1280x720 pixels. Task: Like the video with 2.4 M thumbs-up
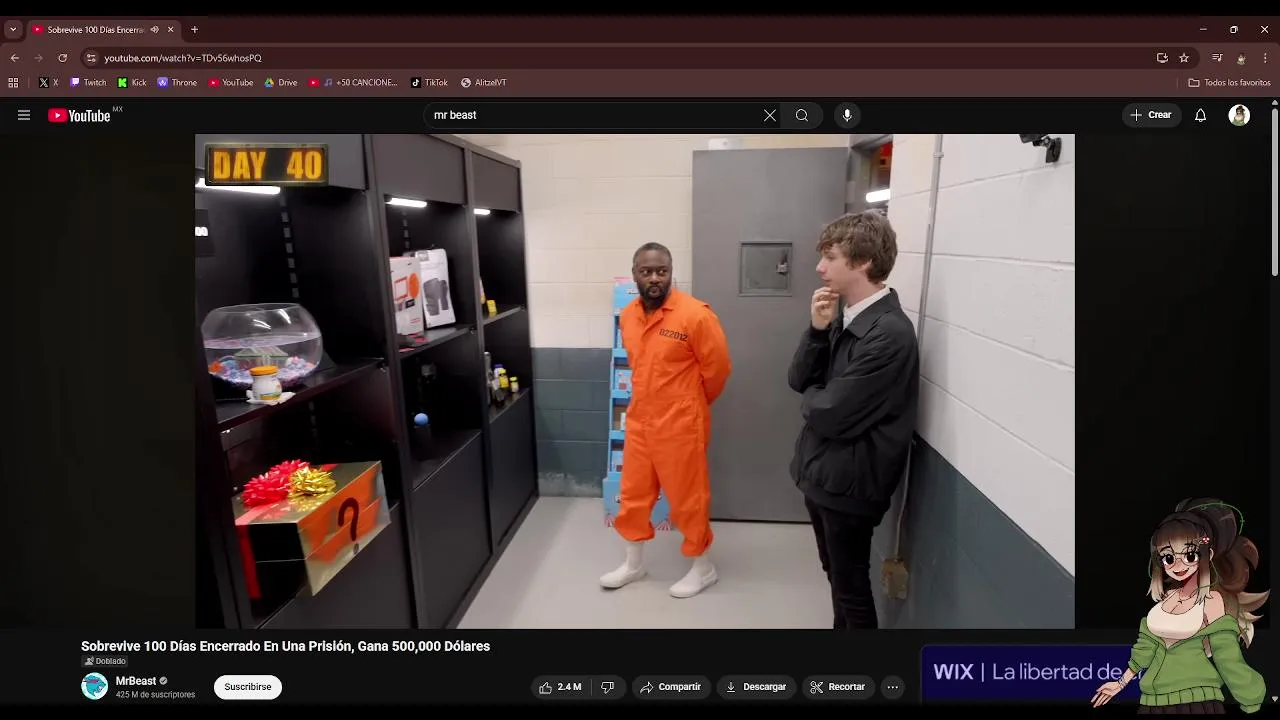click(561, 687)
